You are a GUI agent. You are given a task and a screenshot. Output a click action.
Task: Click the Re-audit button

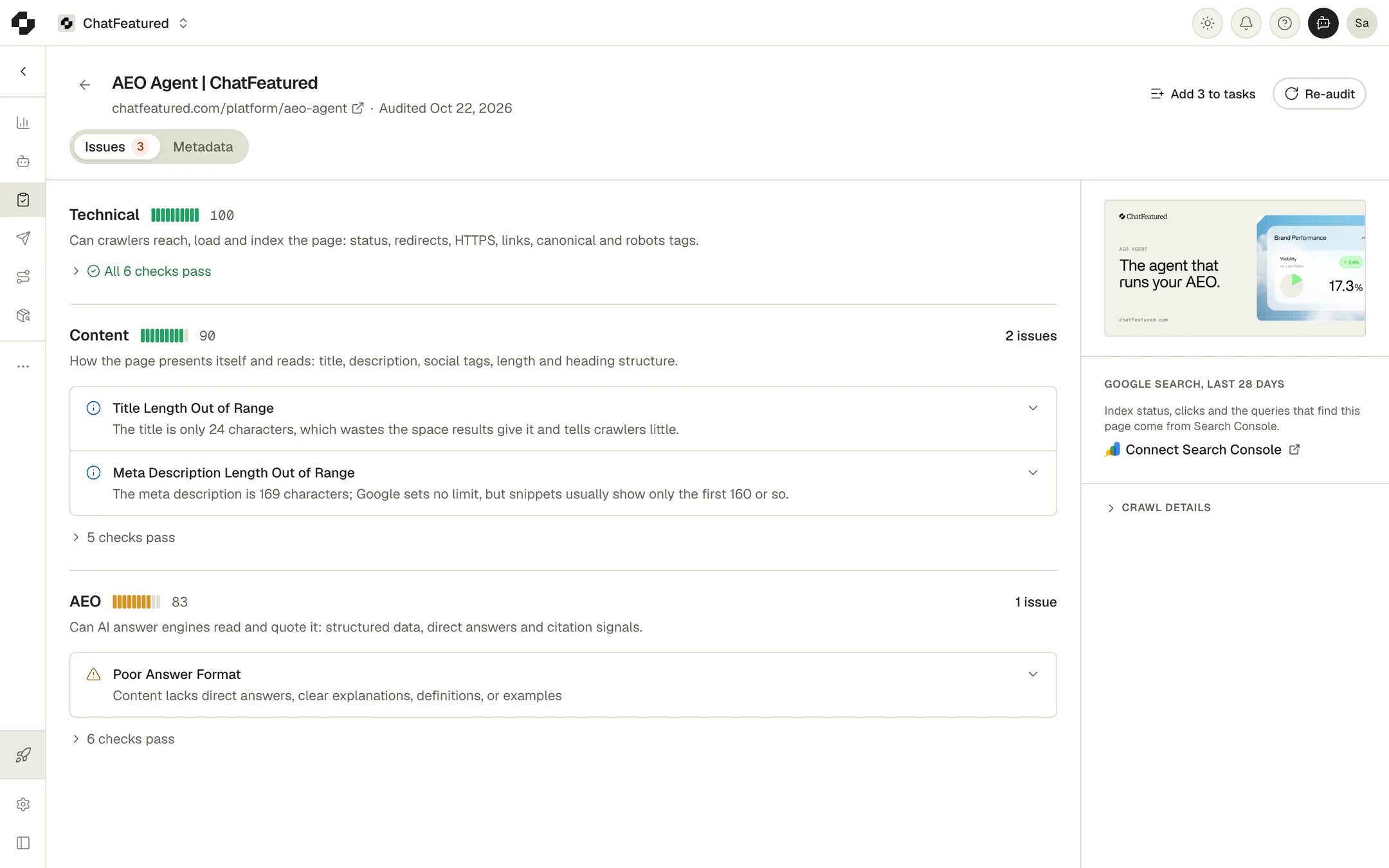click(x=1320, y=94)
